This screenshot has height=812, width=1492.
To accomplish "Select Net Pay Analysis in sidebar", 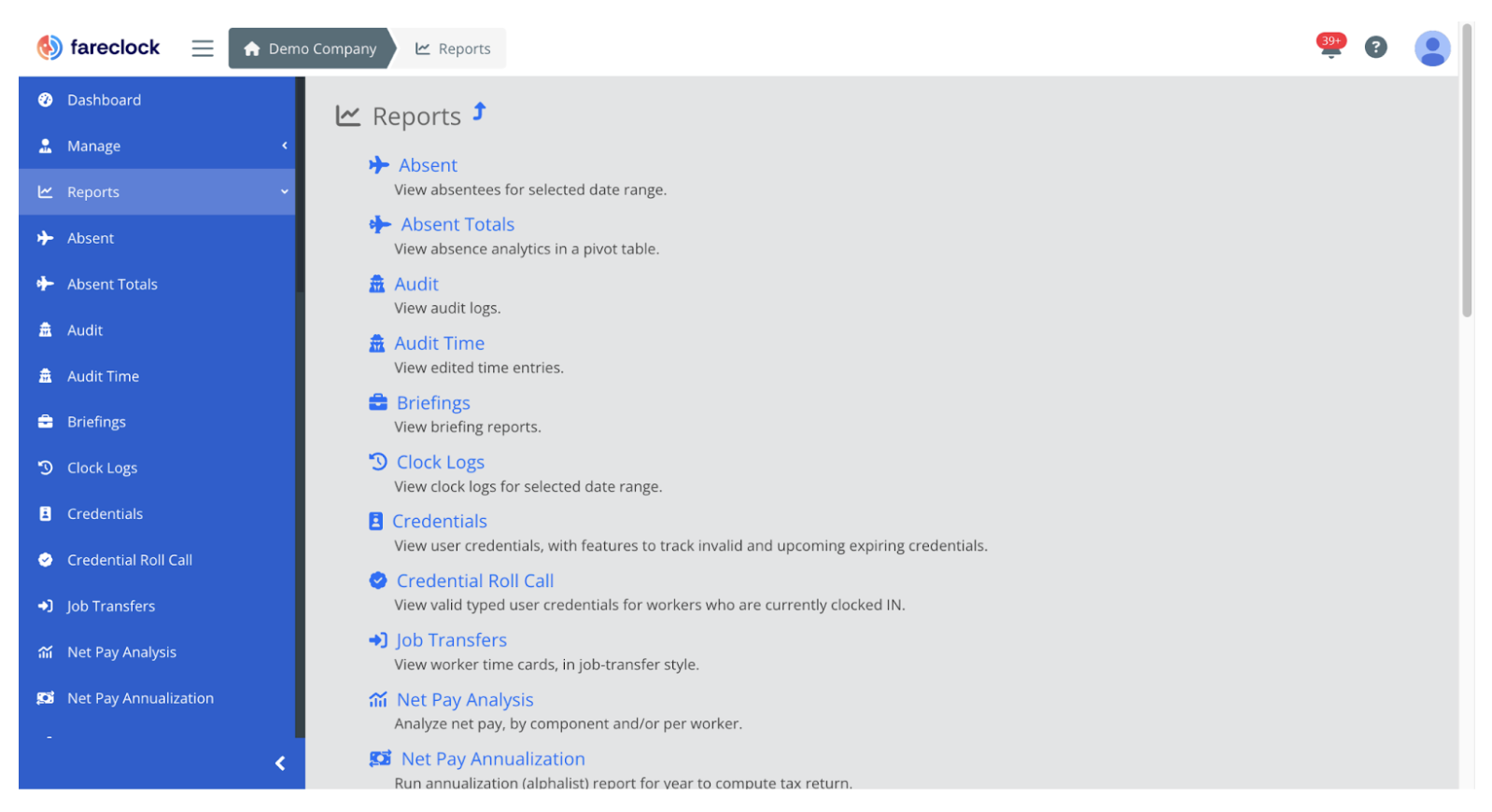I will (121, 652).
